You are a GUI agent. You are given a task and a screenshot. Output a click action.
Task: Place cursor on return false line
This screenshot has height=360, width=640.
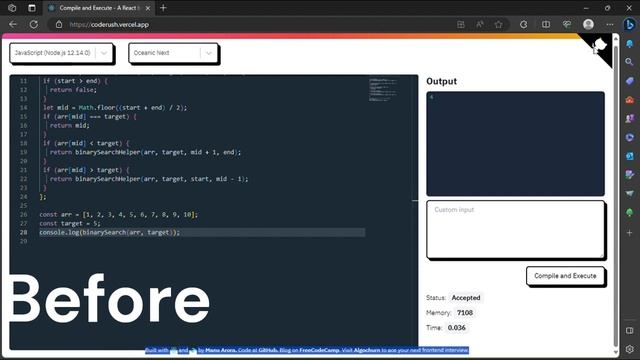(x=73, y=90)
